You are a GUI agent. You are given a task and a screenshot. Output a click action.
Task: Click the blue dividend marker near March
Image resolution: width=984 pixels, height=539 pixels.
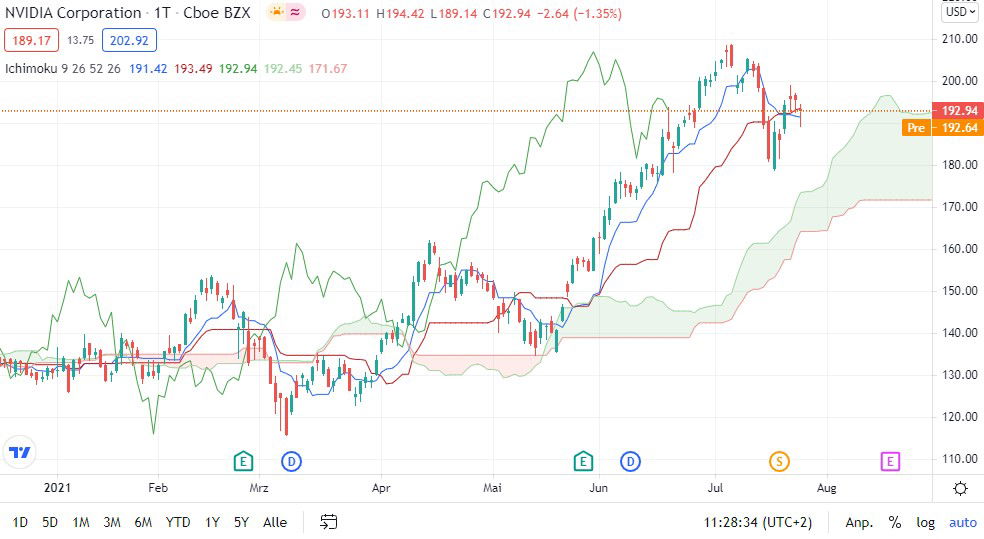pyautogui.click(x=291, y=461)
